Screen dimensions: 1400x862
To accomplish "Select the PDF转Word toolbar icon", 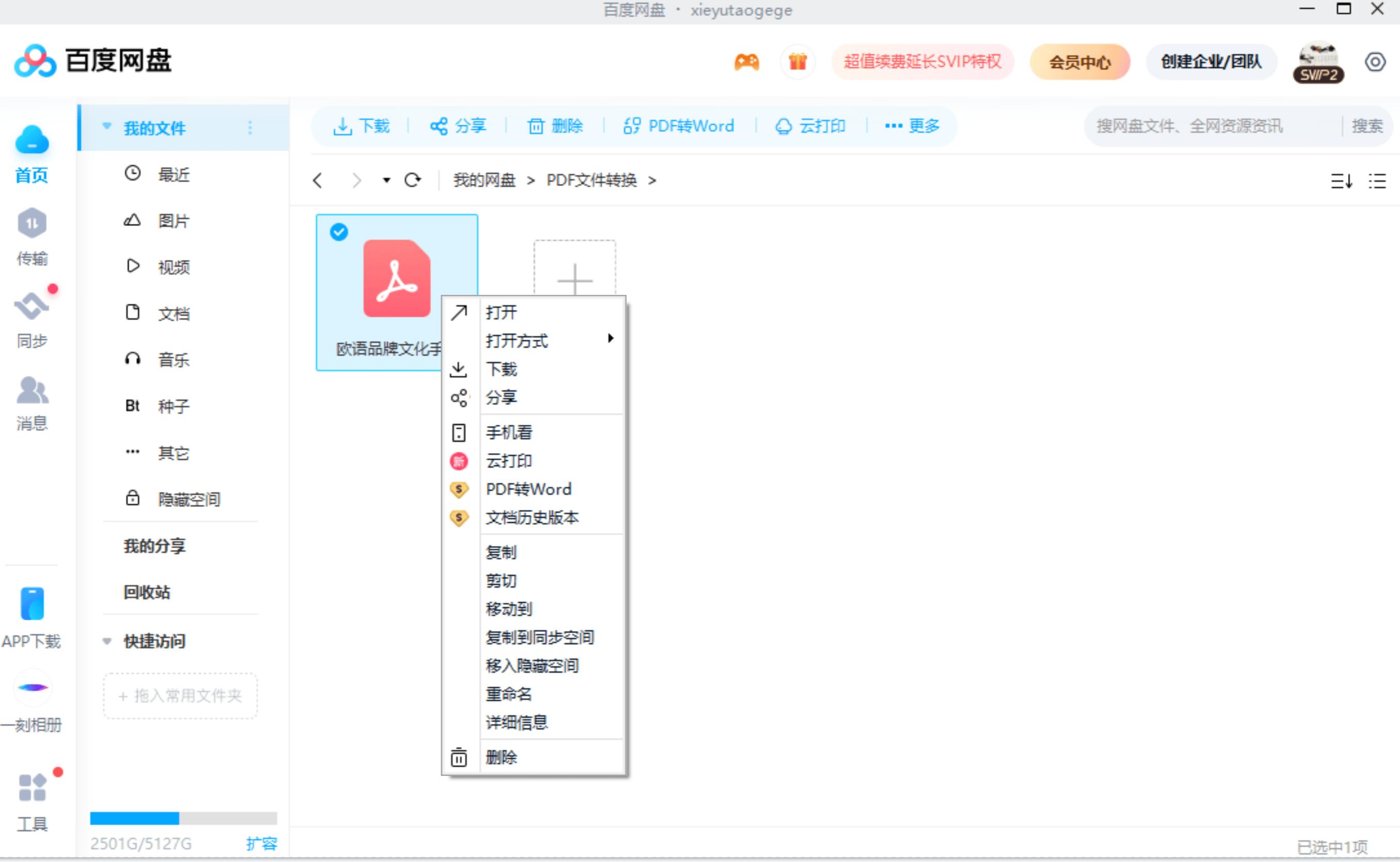I will click(632, 126).
